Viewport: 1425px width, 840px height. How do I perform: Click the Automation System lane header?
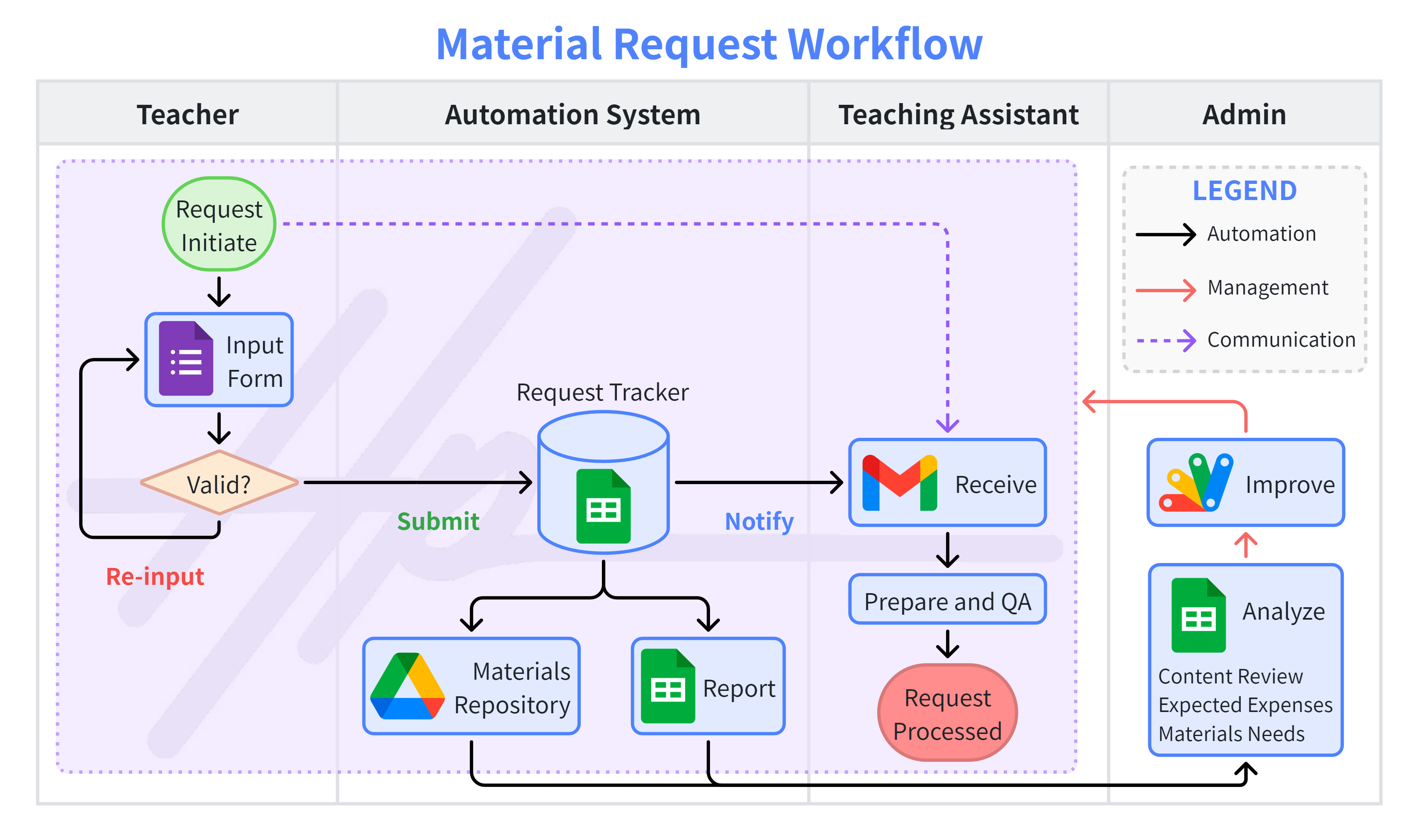coord(572,114)
